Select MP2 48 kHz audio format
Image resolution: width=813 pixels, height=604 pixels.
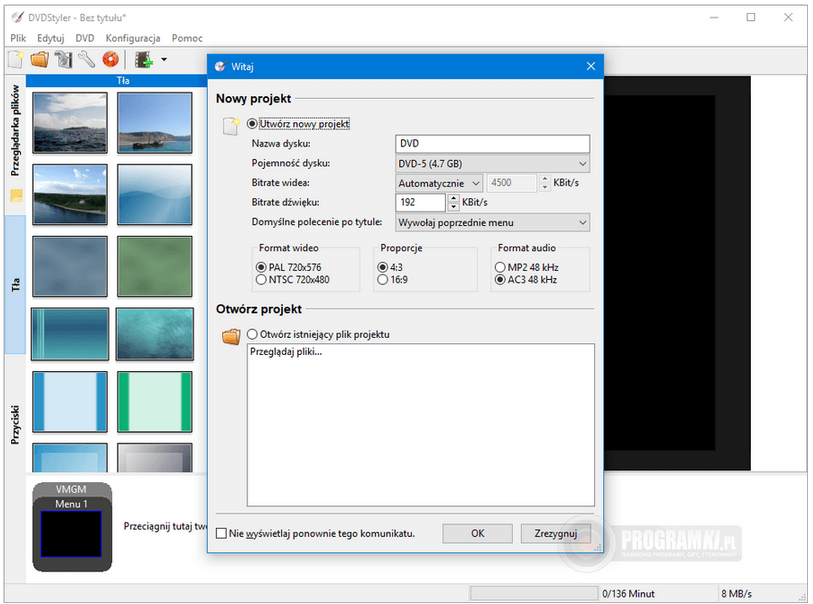(500, 268)
